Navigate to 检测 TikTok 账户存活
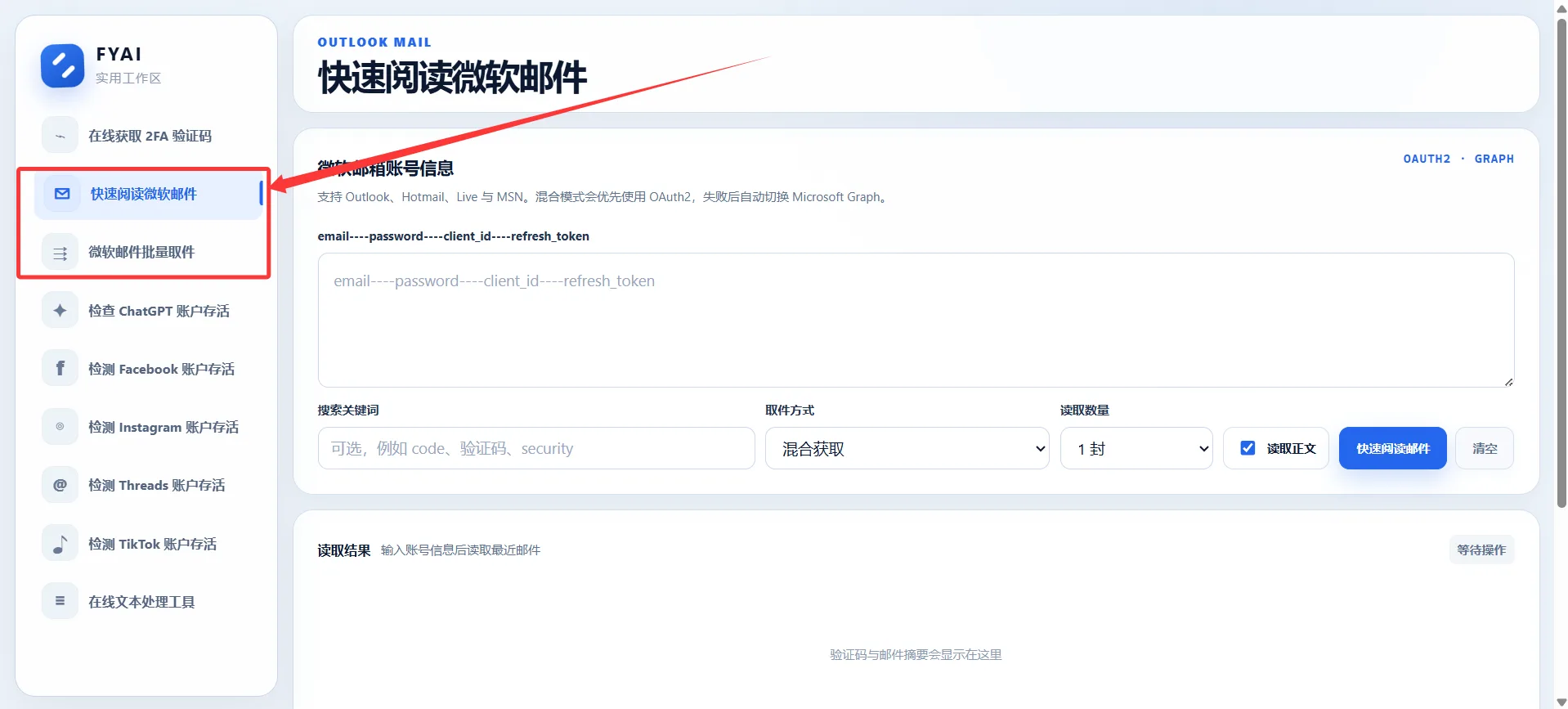This screenshot has height=709, width=1568. [x=148, y=544]
